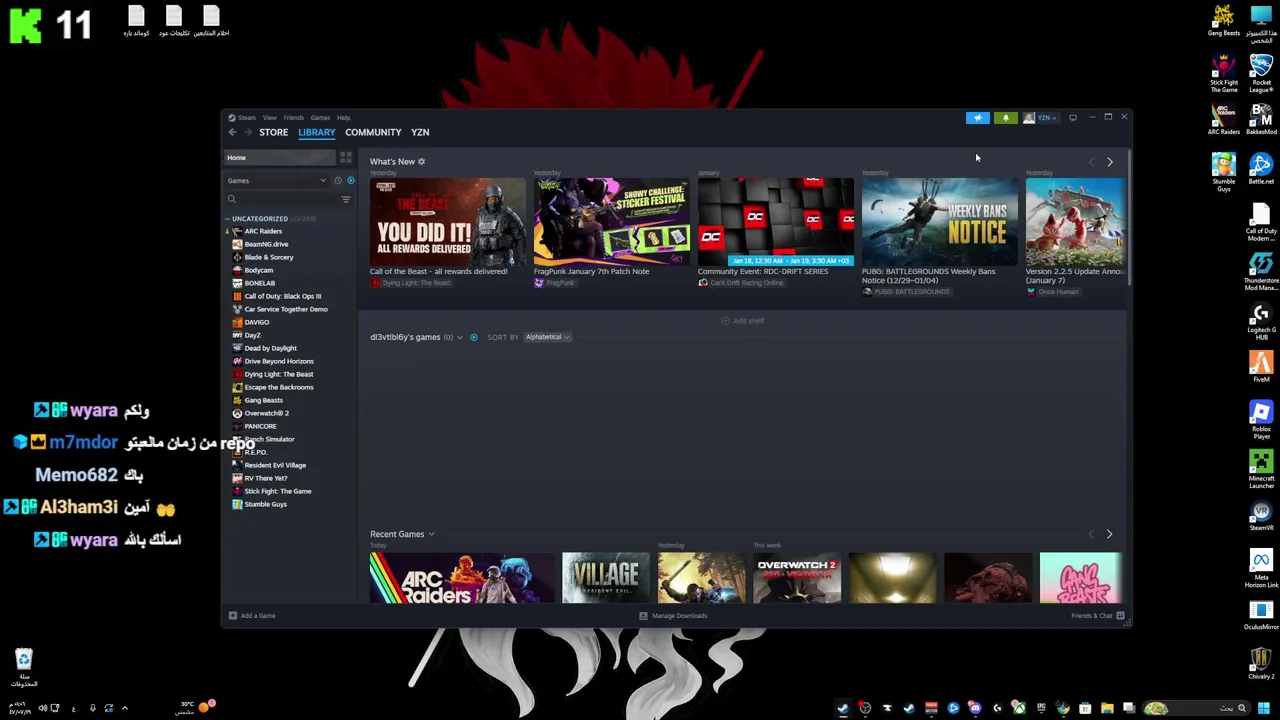The width and height of the screenshot is (1280, 720).
Task: Open the YZN account dropdown at top right
Action: [x=1040, y=118]
